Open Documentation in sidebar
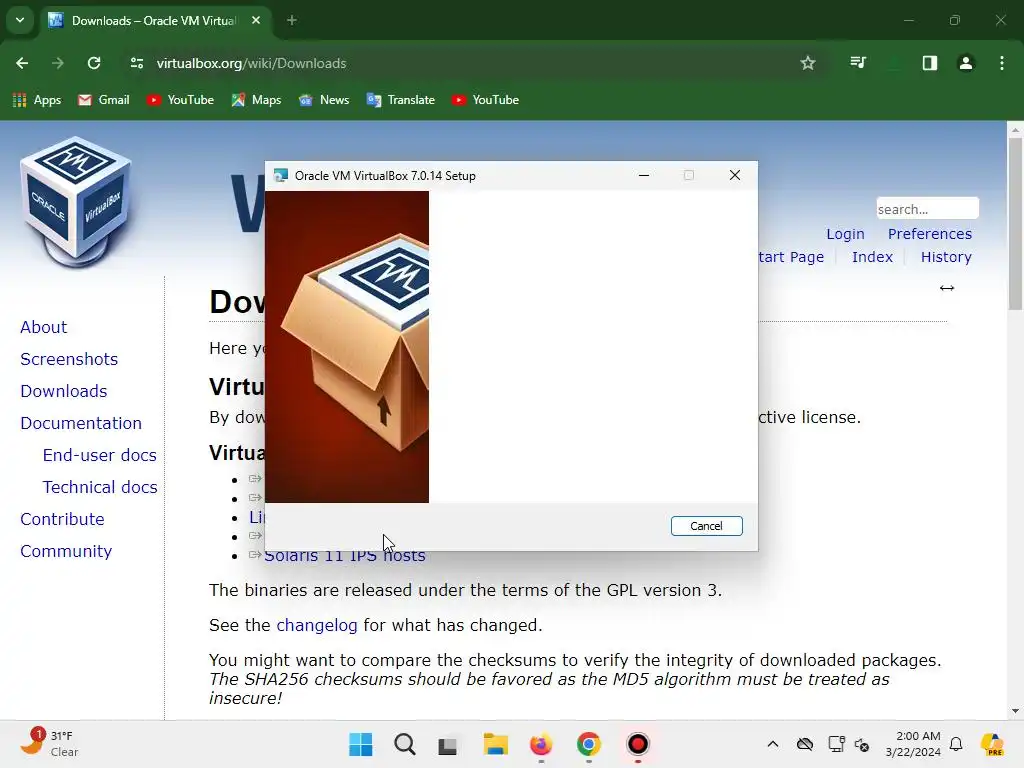 coord(81,423)
